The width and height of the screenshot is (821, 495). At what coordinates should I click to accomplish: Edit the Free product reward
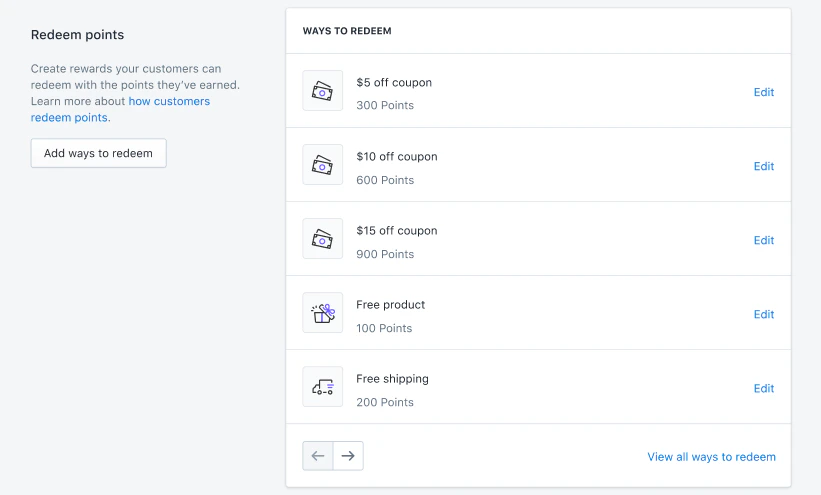tap(764, 314)
